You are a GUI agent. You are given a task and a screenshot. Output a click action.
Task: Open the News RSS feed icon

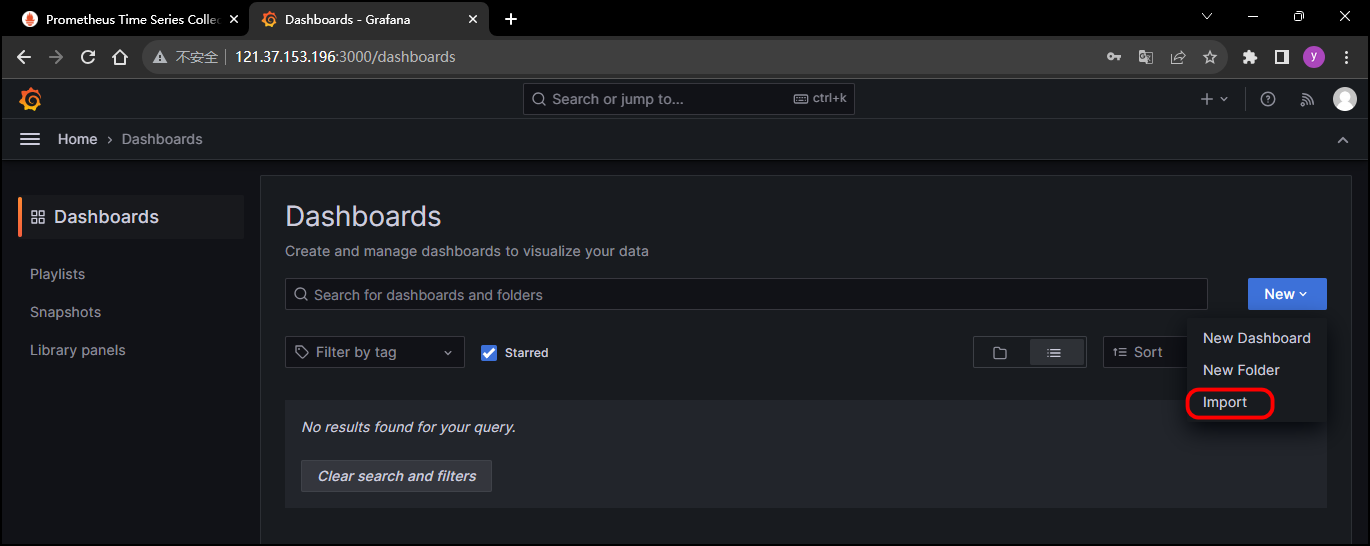(x=1307, y=99)
